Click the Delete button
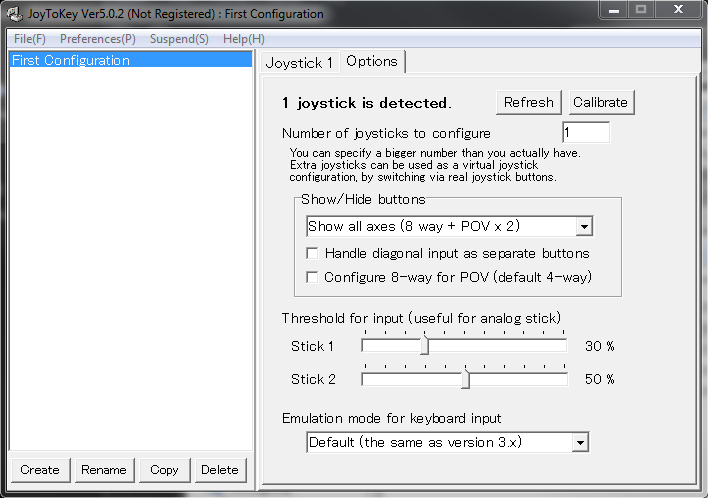This screenshot has height=498, width=708. 220,470
